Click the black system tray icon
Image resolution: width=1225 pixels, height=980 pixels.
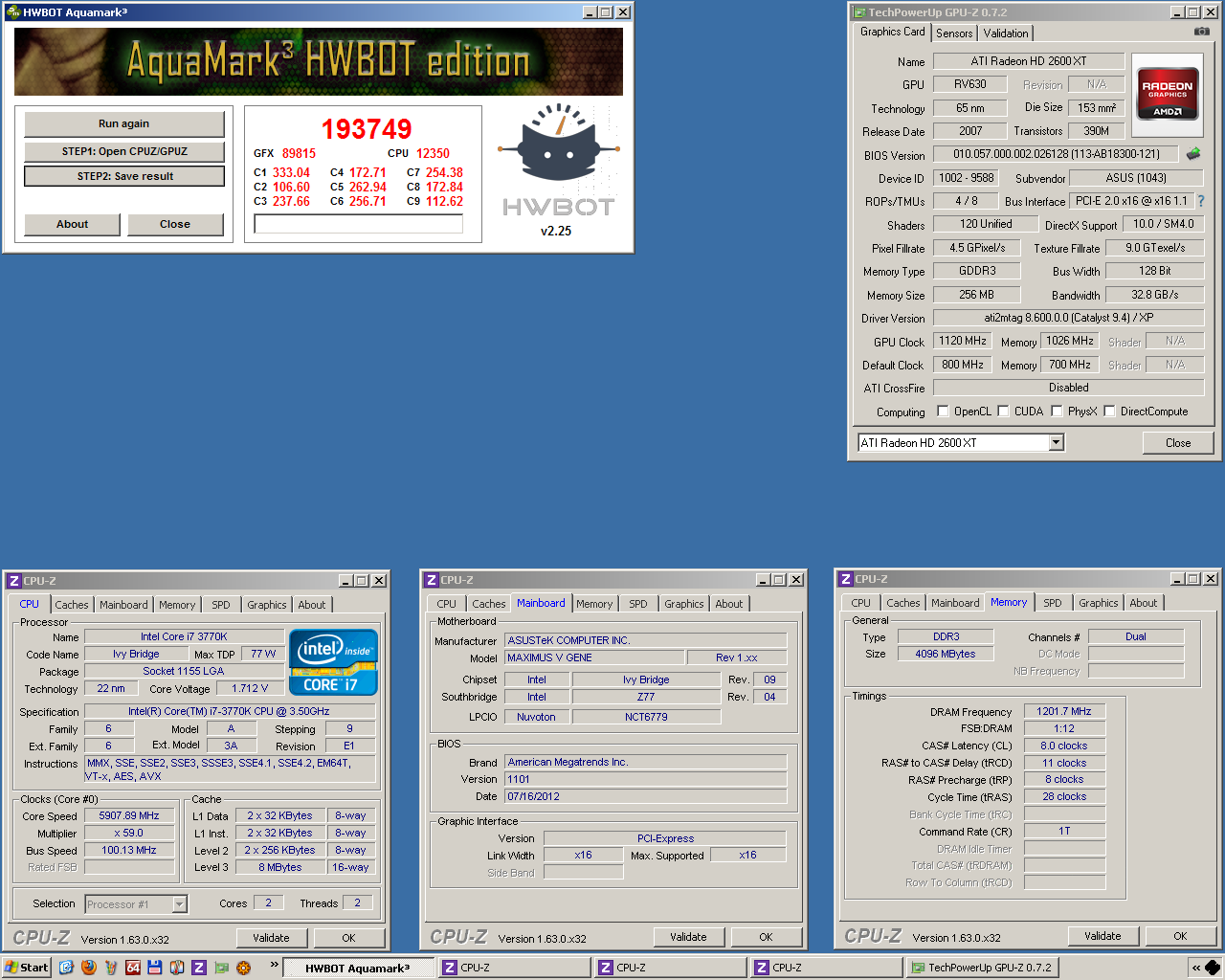click(x=1213, y=968)
